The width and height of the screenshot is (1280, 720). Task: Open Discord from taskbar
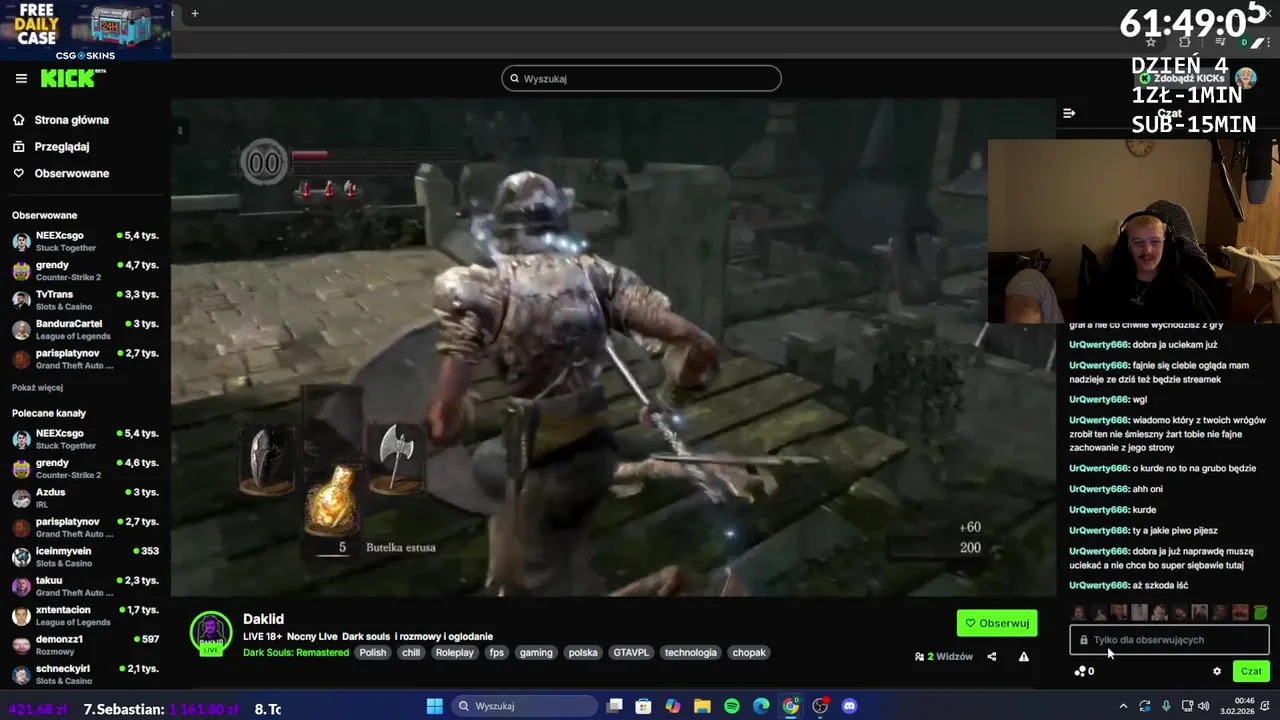point(850,706)
